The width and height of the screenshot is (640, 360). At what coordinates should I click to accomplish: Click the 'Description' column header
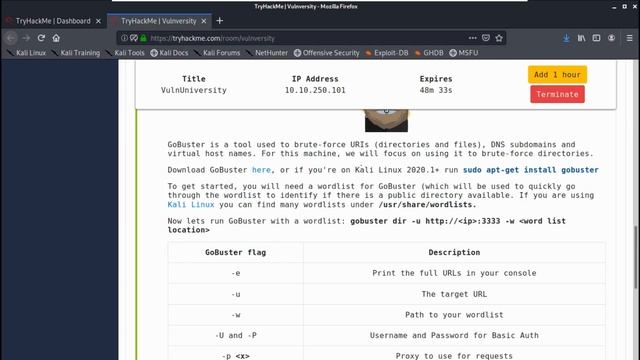[454, 252]
